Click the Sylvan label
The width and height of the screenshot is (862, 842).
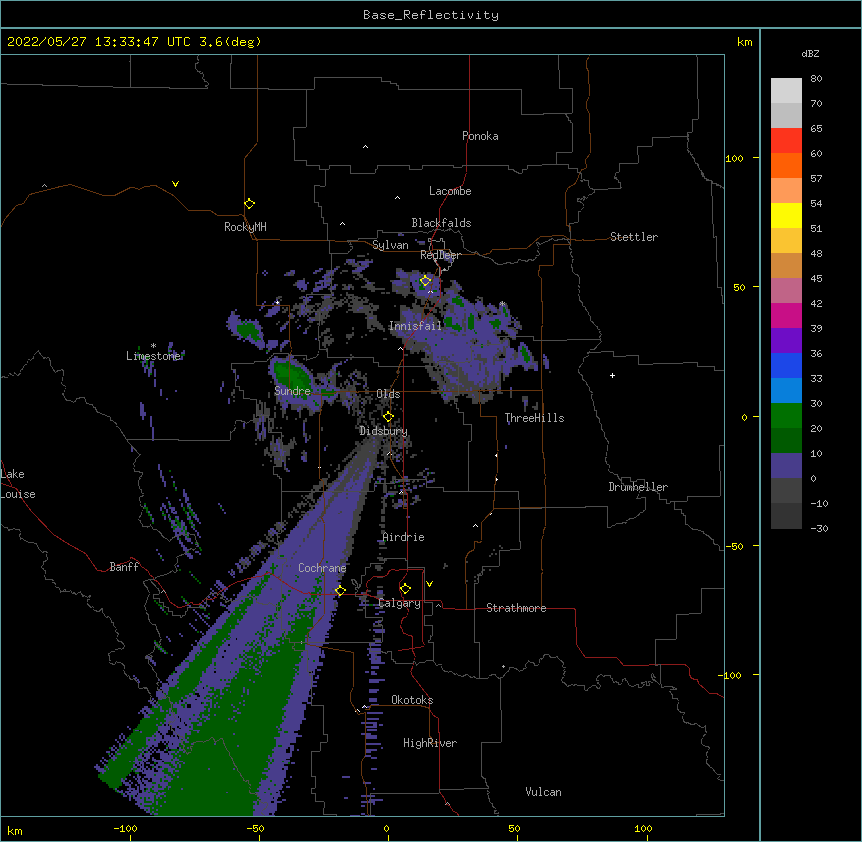tap(390, 245)
